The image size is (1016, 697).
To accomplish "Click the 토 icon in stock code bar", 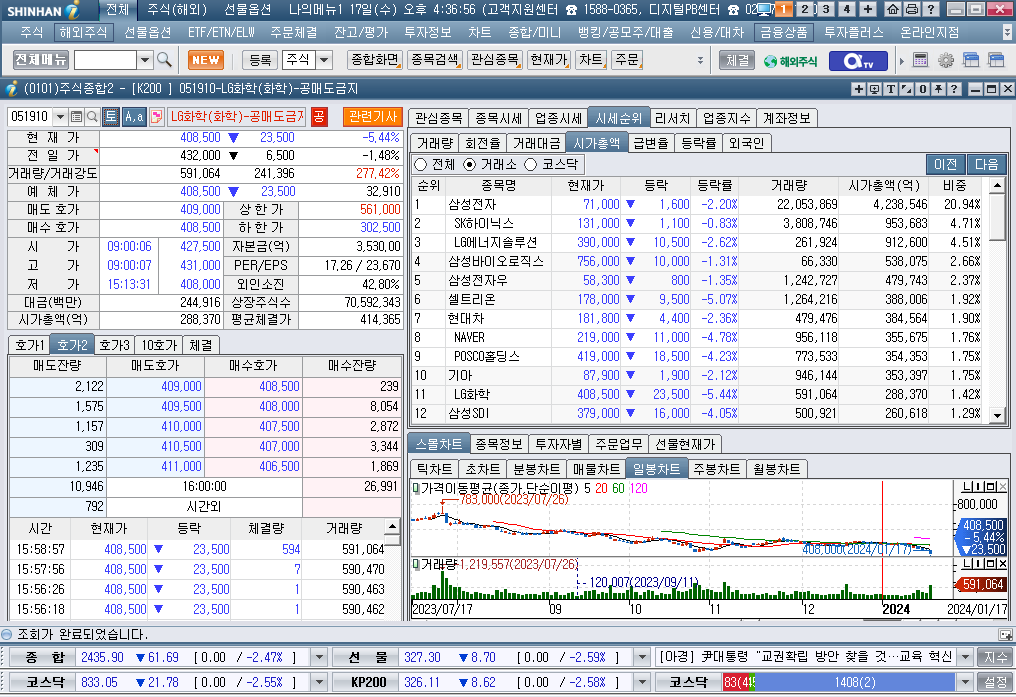I will (x=111, y=117).
